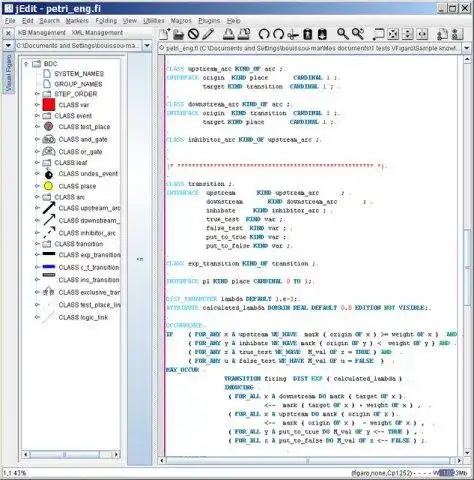
Task: Click the Unsplit view icon
Action: coord(393,34)
